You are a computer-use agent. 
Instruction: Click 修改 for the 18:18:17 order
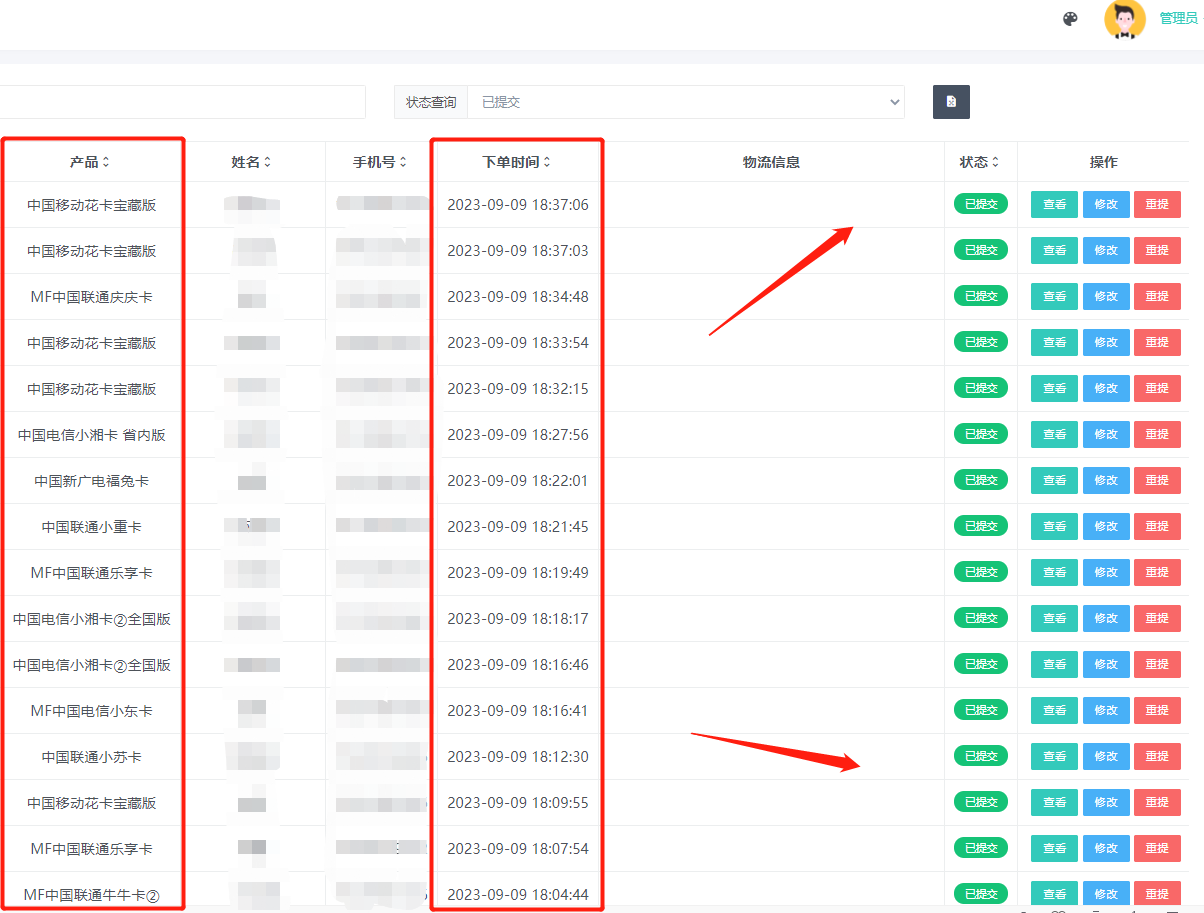[1106, 619]
